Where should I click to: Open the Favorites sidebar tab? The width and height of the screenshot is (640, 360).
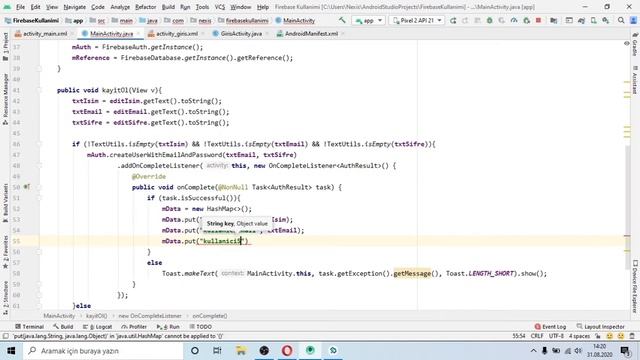click(5, 252)
